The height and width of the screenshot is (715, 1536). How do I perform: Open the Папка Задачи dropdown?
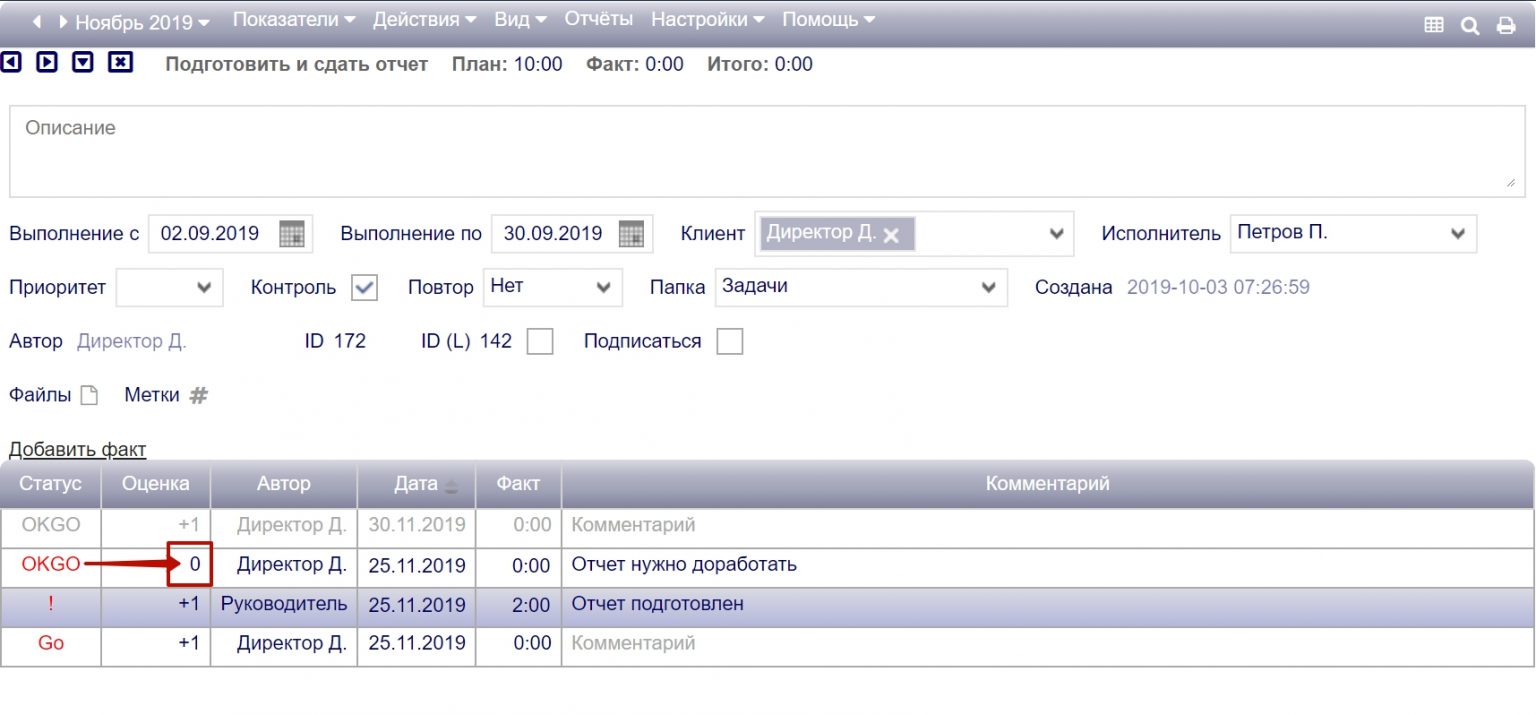point(860,287)
